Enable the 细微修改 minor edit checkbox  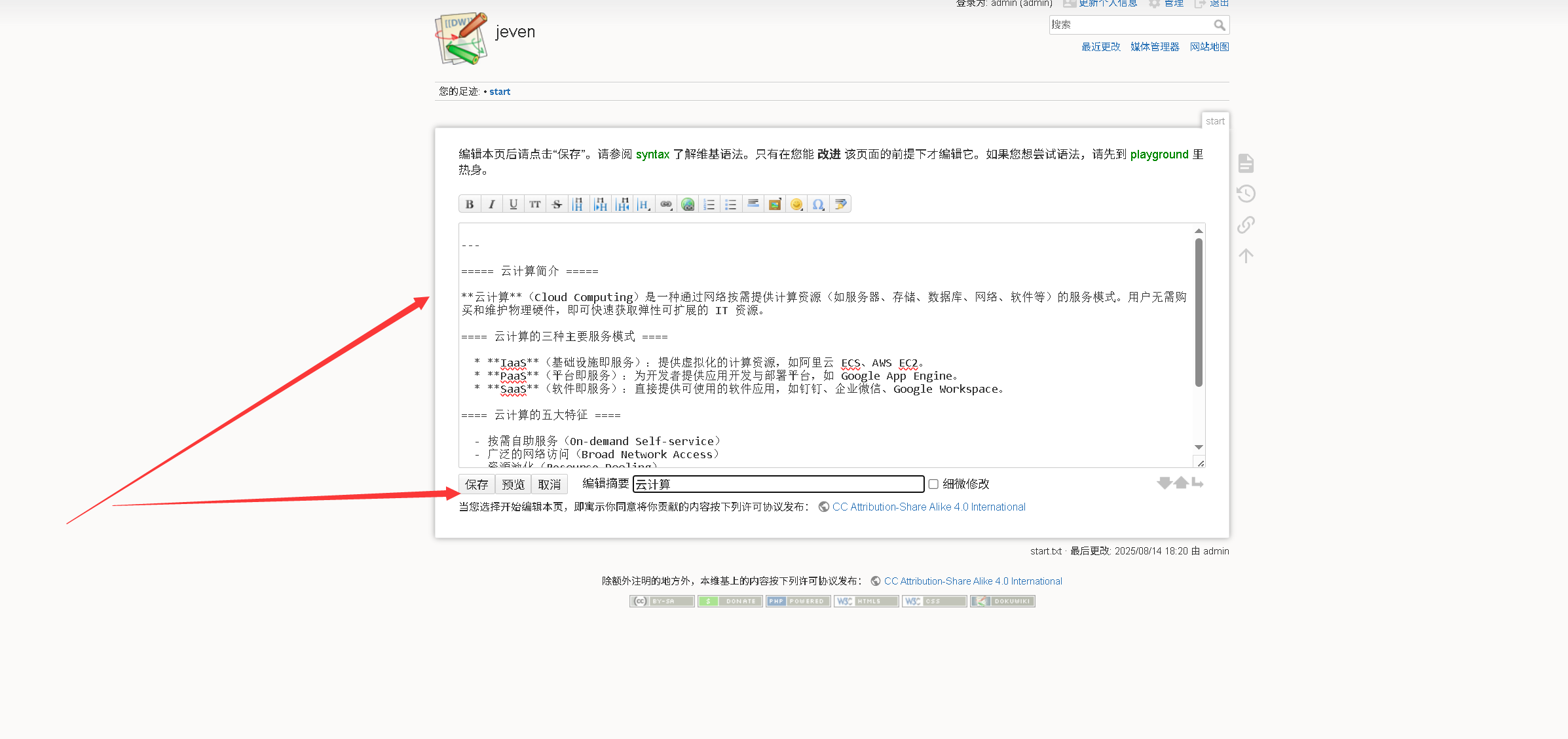(933, 484)
